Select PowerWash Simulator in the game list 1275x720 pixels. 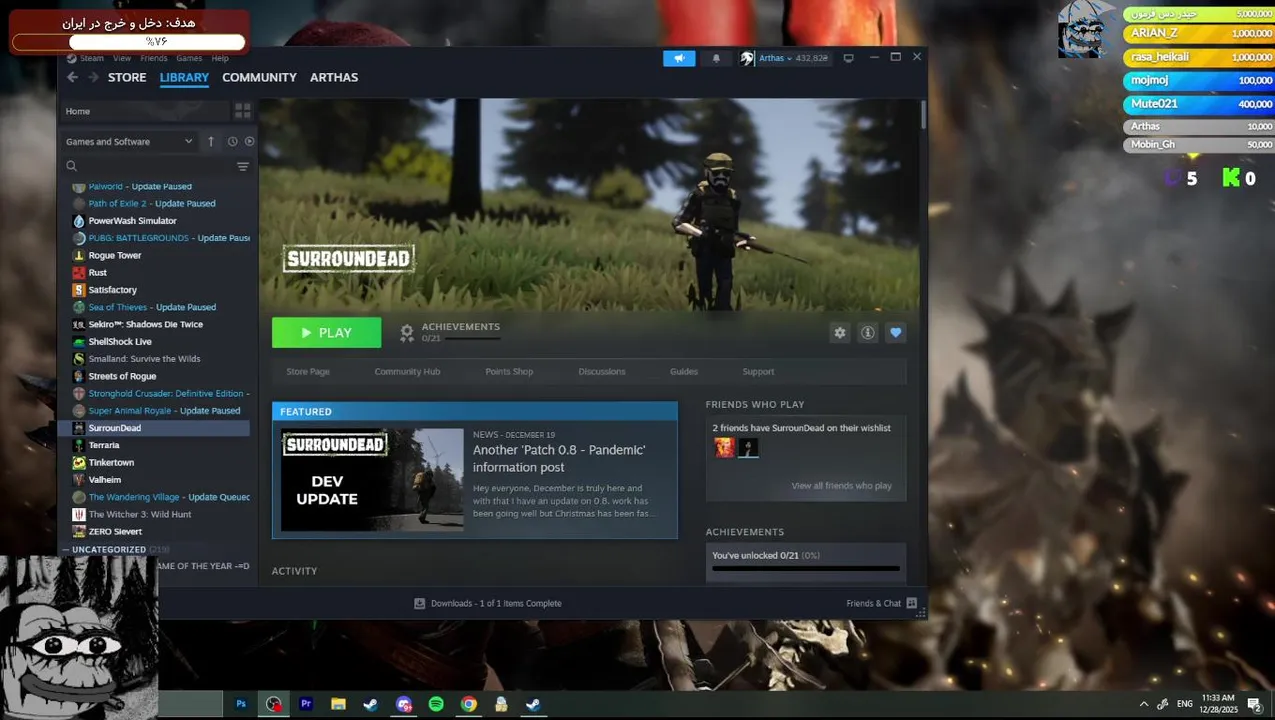pos(132,221)
